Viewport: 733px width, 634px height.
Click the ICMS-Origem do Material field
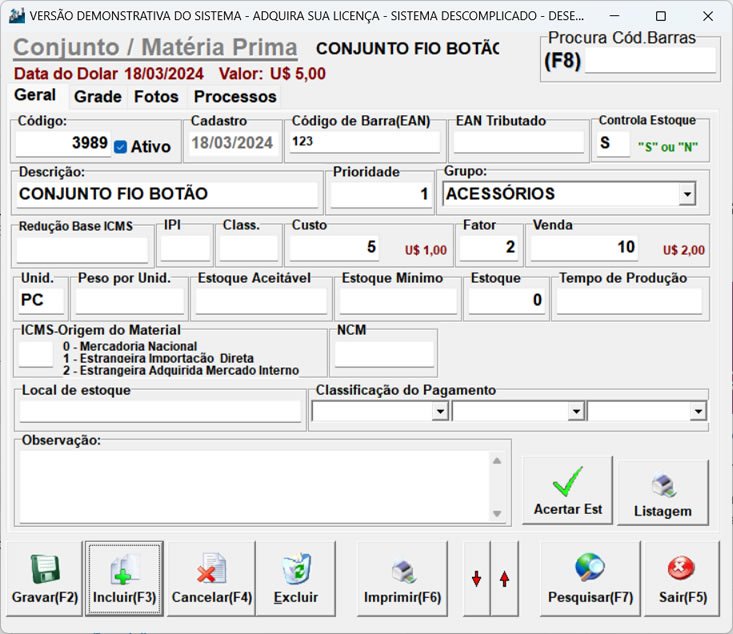(x=36, y=354)
